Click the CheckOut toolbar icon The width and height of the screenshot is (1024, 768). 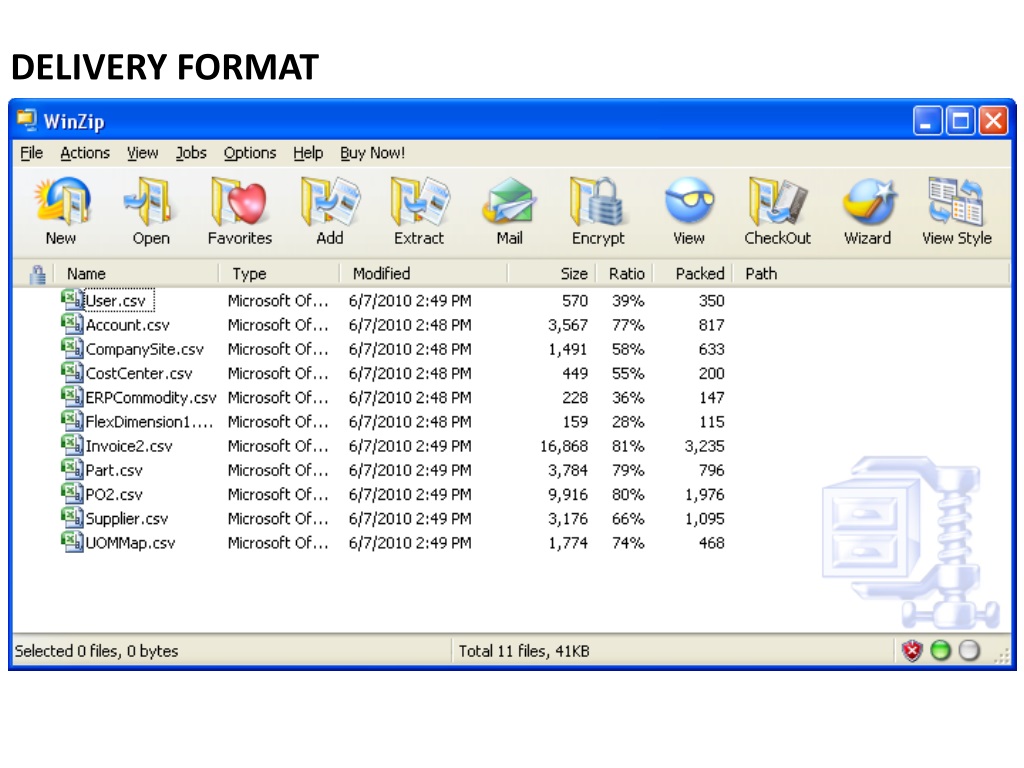(778, 202)
